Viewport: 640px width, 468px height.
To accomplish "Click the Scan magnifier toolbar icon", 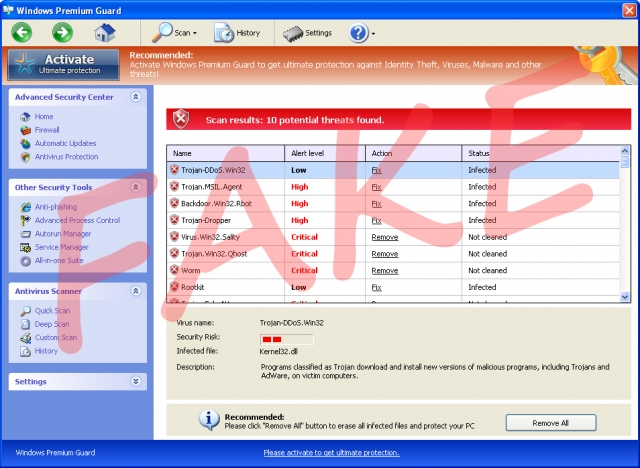I will 162,32.
